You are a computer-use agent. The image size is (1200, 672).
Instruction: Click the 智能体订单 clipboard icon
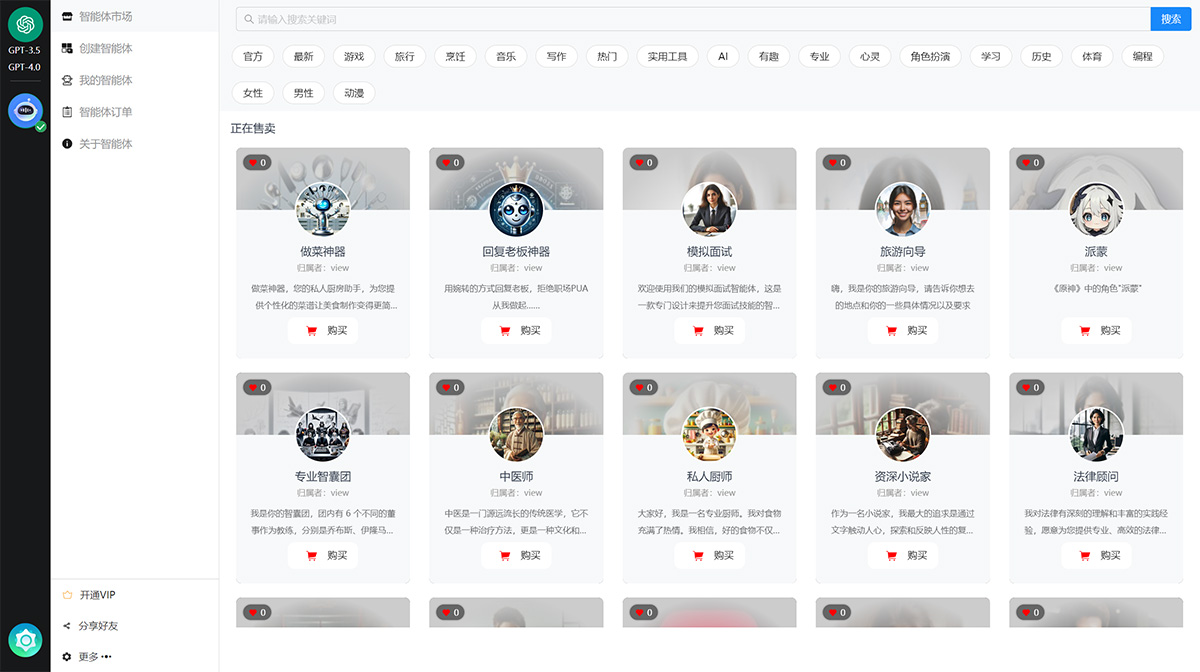coord(67,112)
